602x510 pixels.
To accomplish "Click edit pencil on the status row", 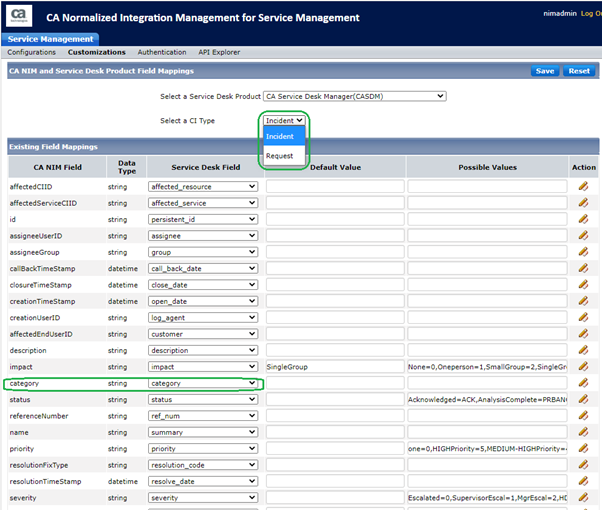I will [x=583, y=400].
